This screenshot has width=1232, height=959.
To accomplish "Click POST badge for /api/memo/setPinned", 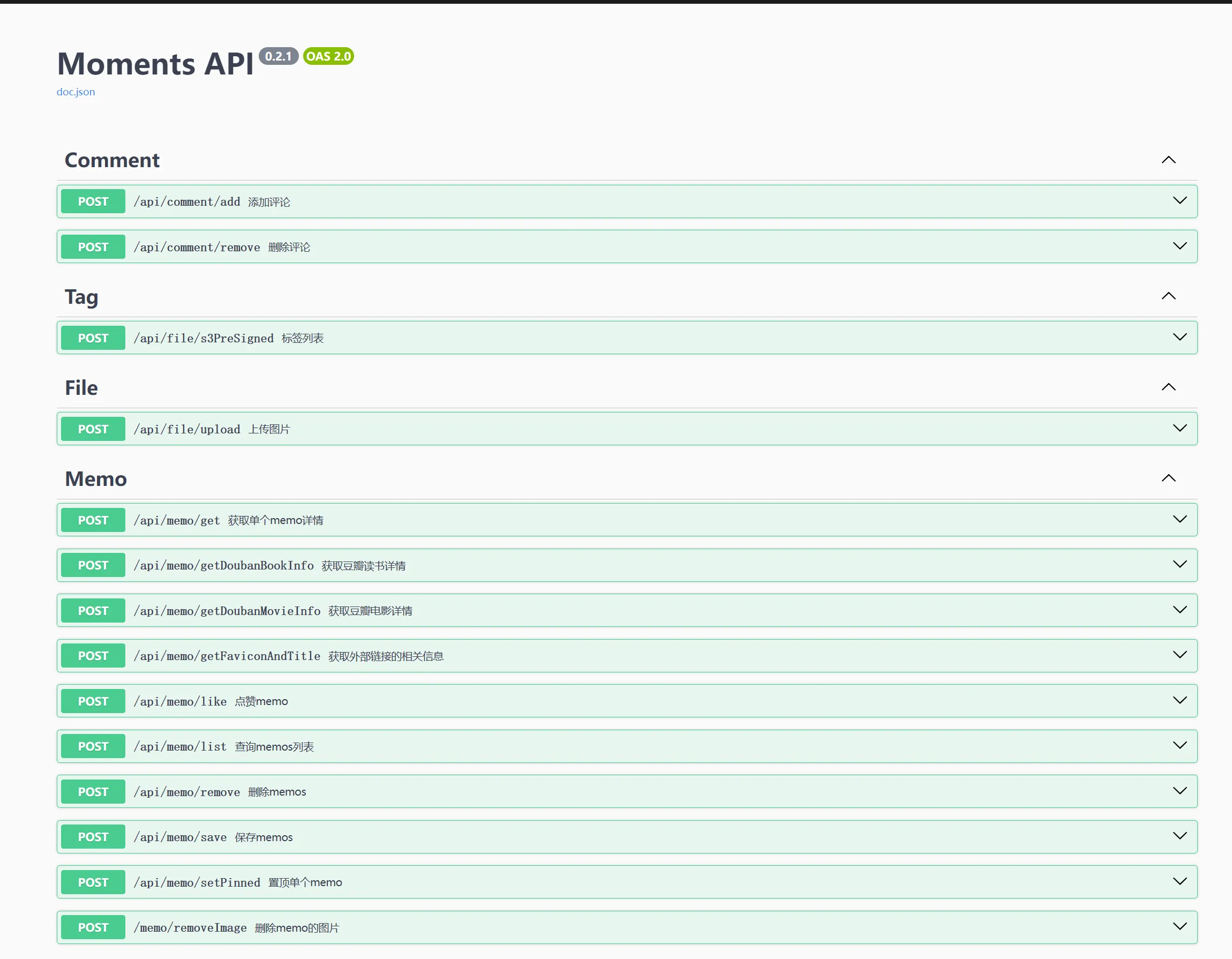I will pyautogui.click(x=93, y=882).
